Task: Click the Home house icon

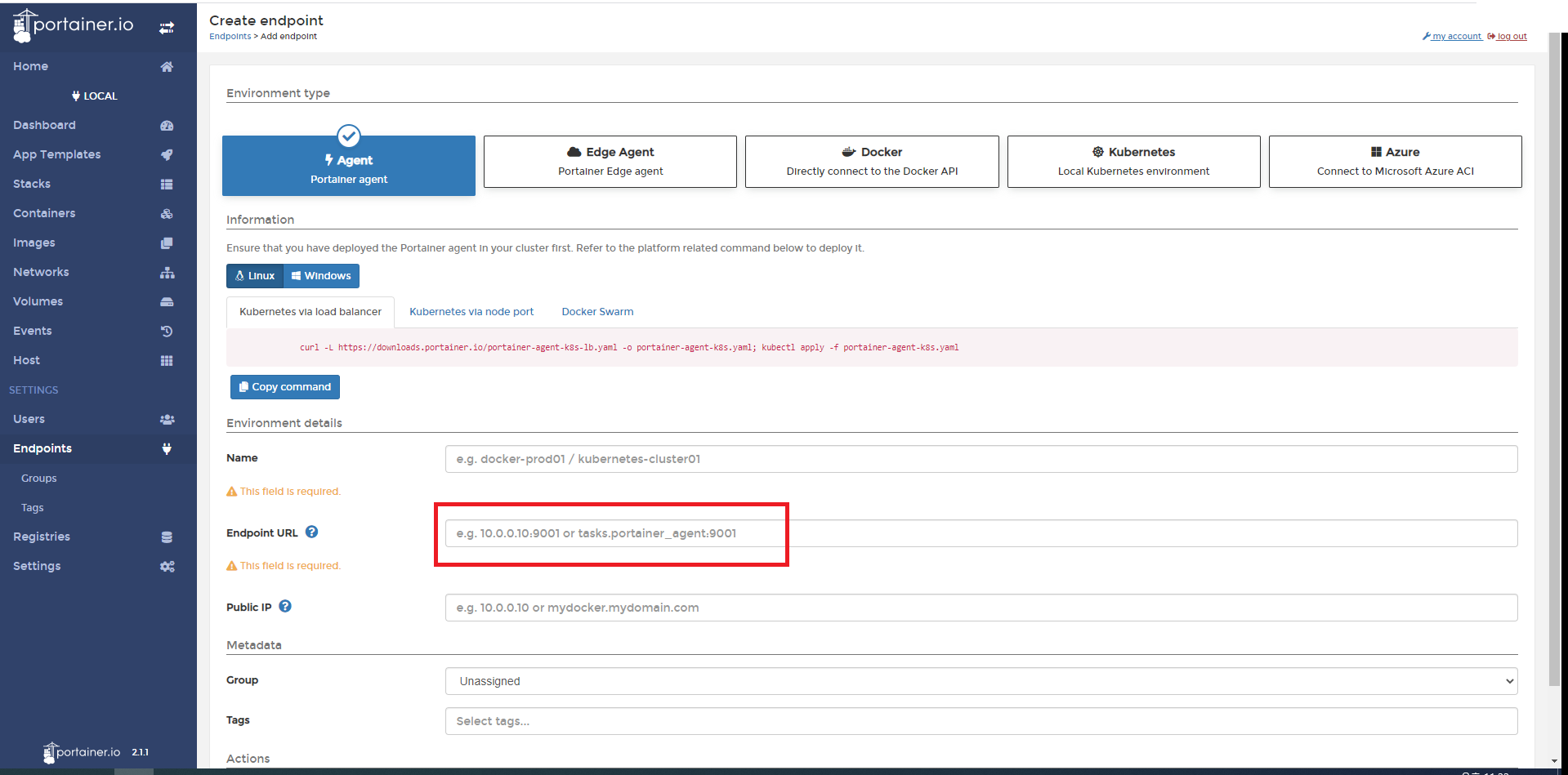Action: [x=167, y=67]
